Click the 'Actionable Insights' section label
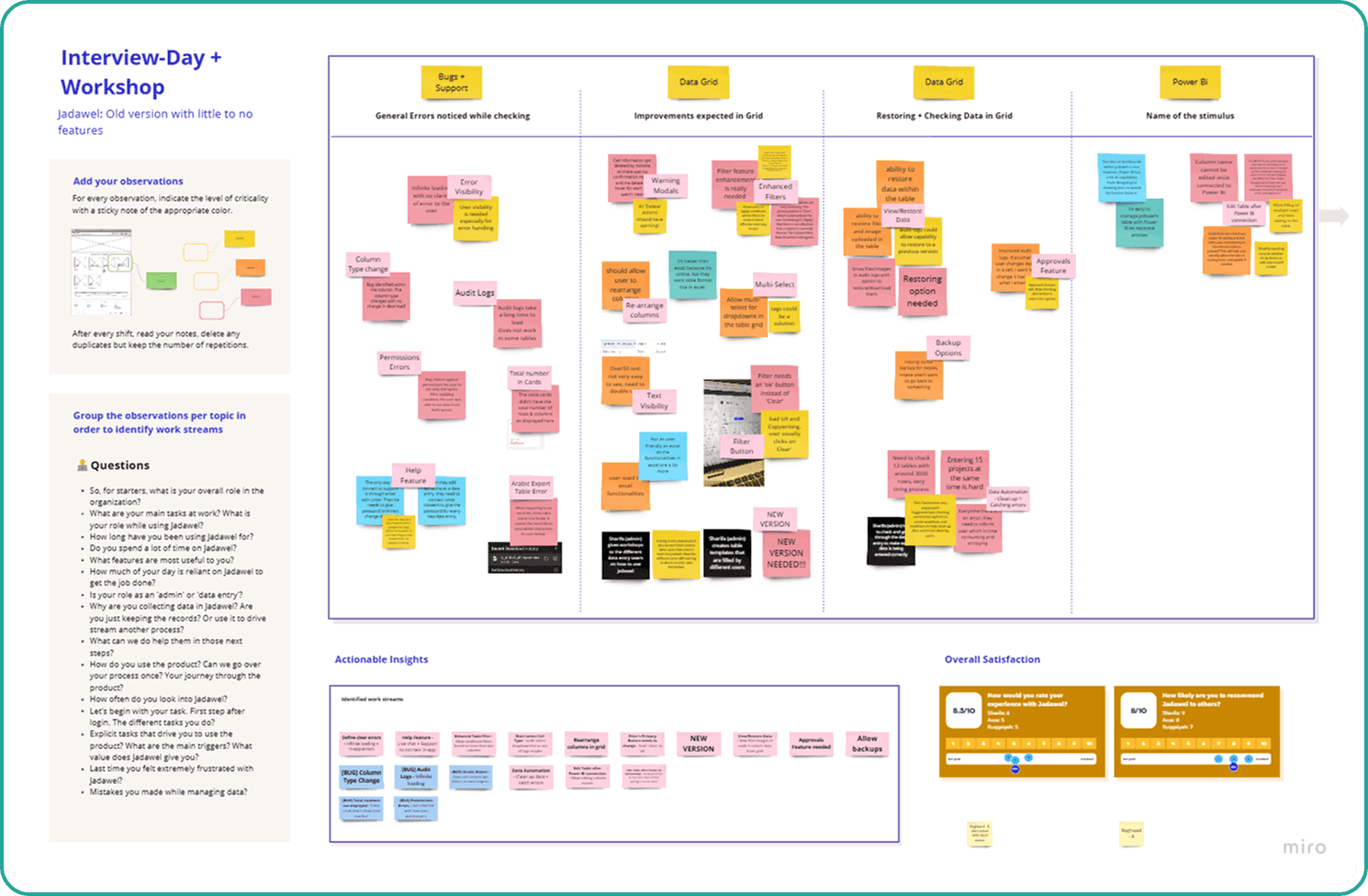Viewport: 1368px width, 896px height. coord(381,659)
